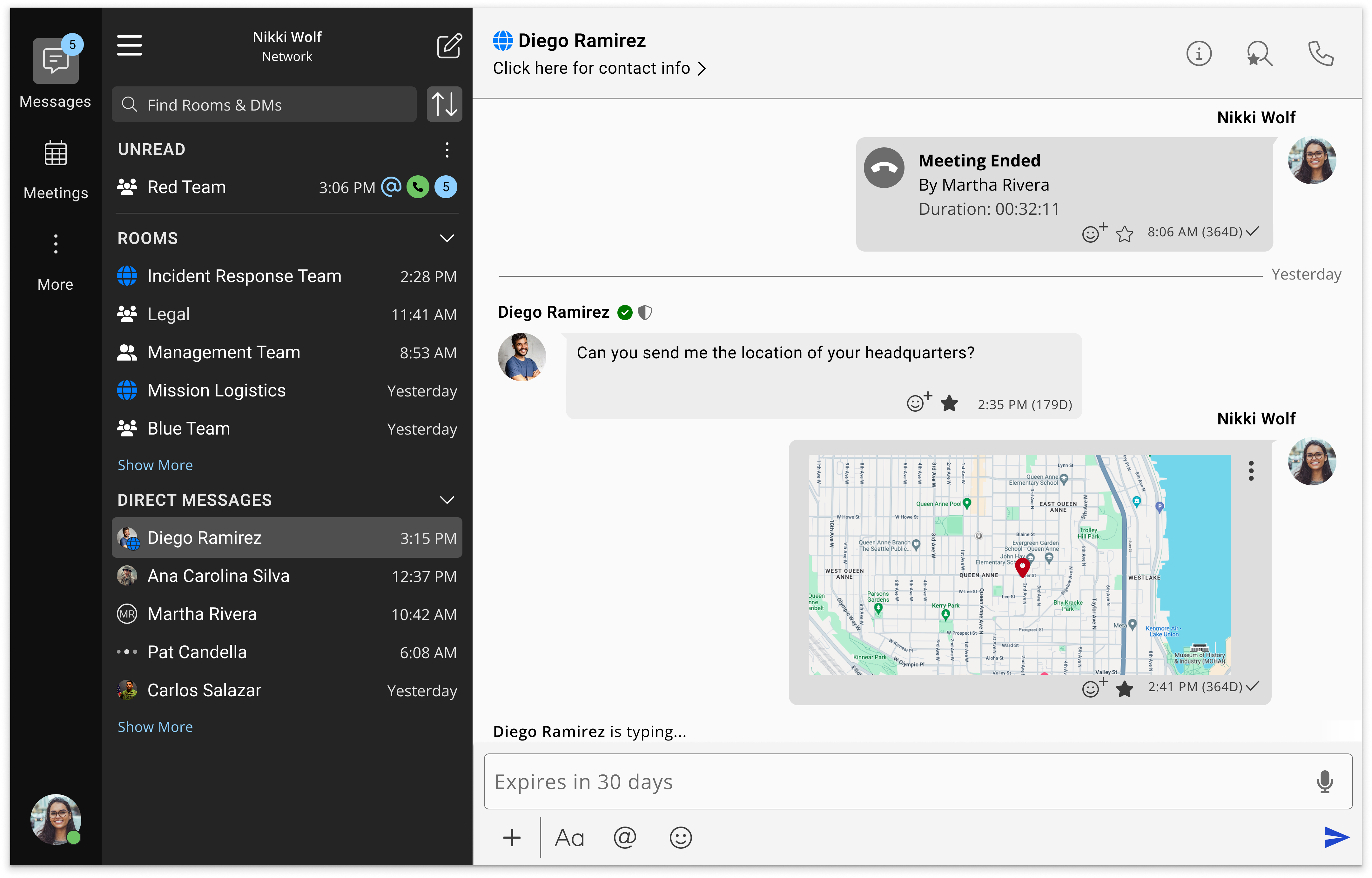Click the microphone voice message icon

point(1325,782)
